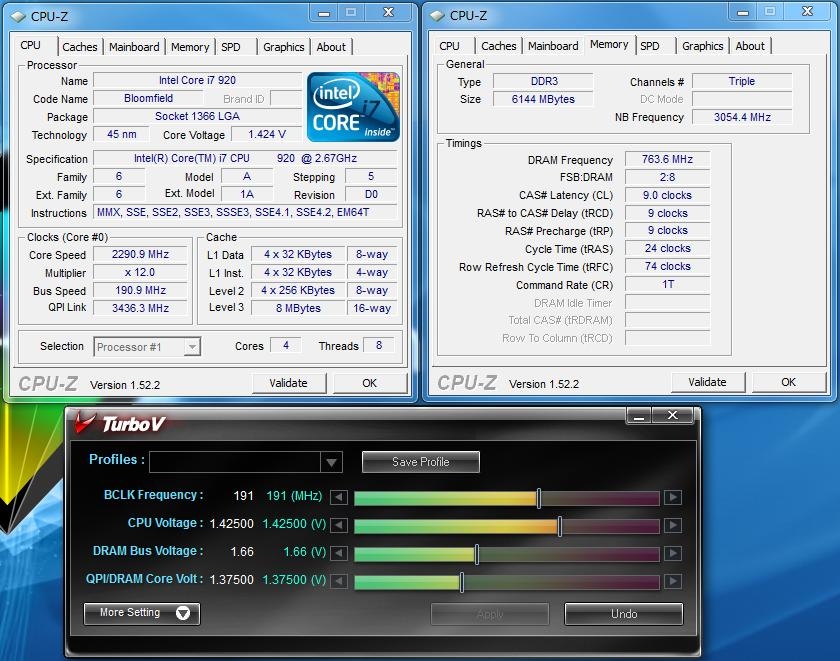Lower QPI/DRAM Core Volt with left arrow
The height and width of the screenshot is (661, 840).
coord(340,582)
